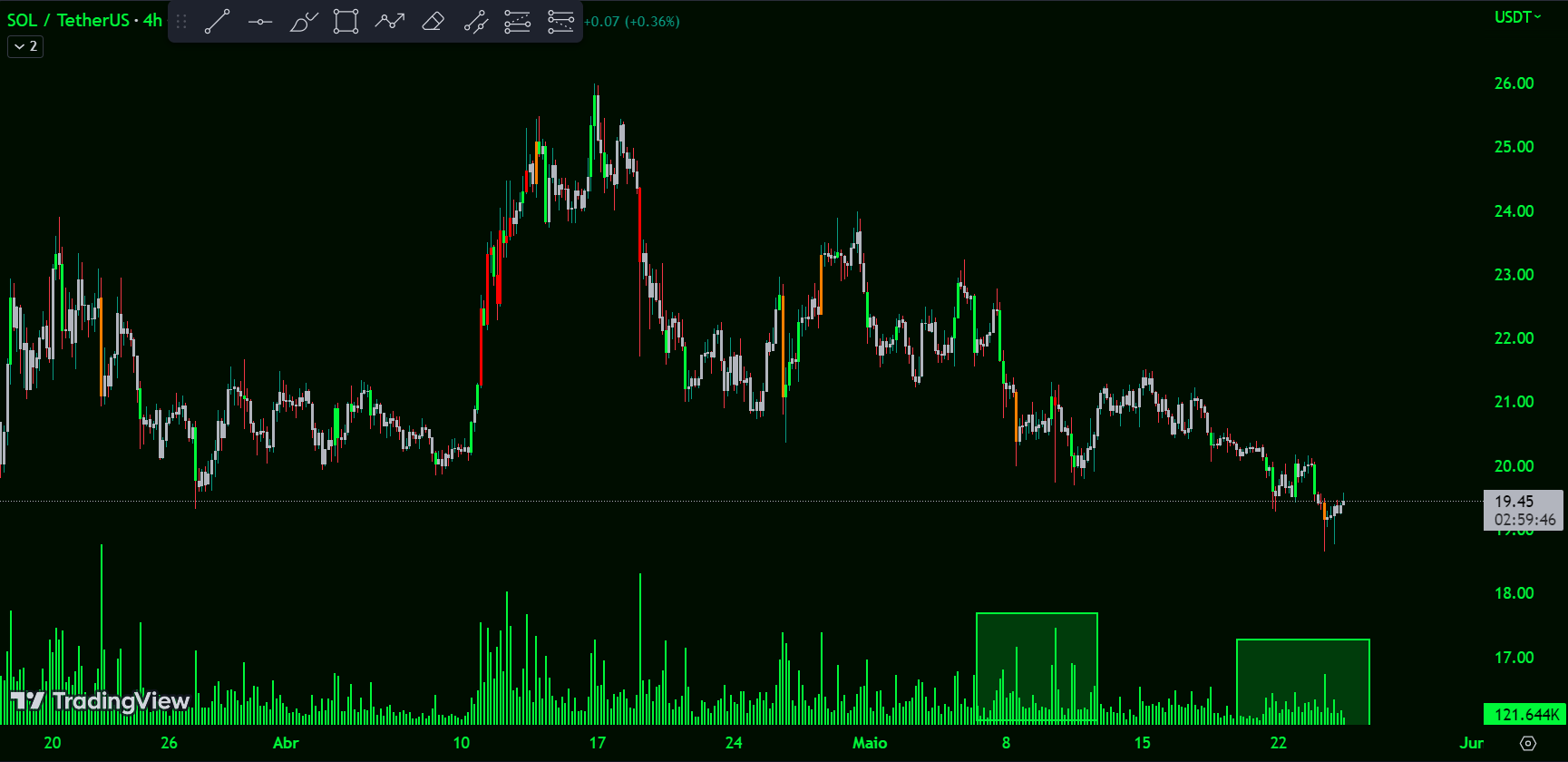Click the 24.00 price axis label

tap(1514, 211)
